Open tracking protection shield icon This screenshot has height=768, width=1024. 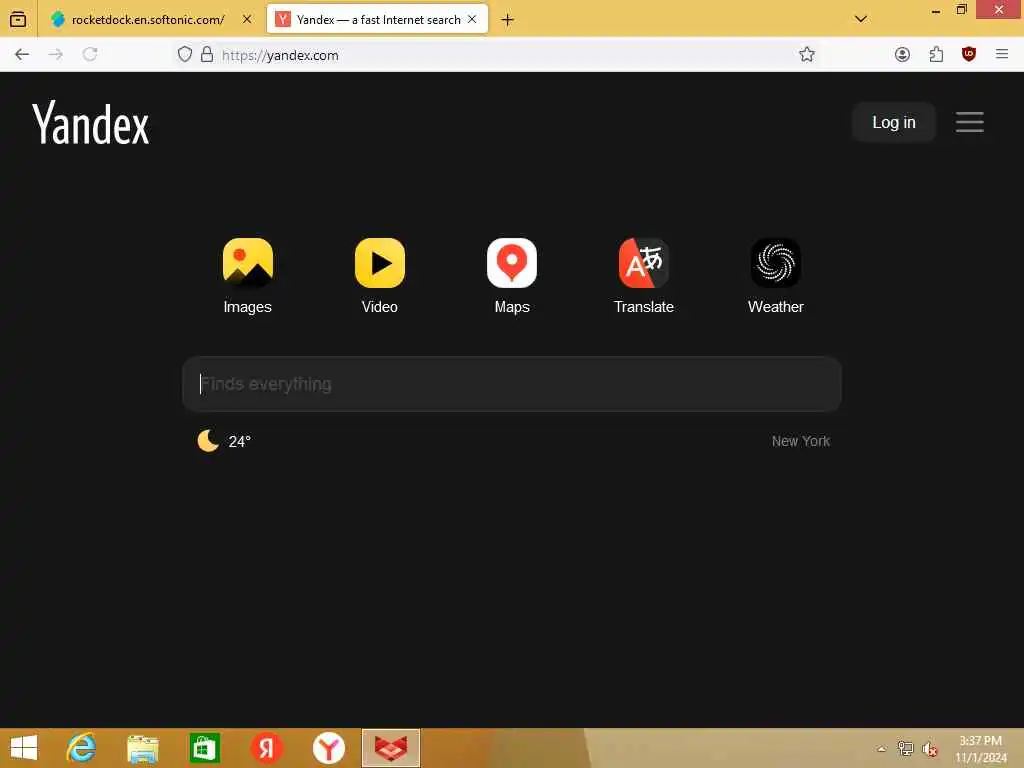[x=185, y=54]
